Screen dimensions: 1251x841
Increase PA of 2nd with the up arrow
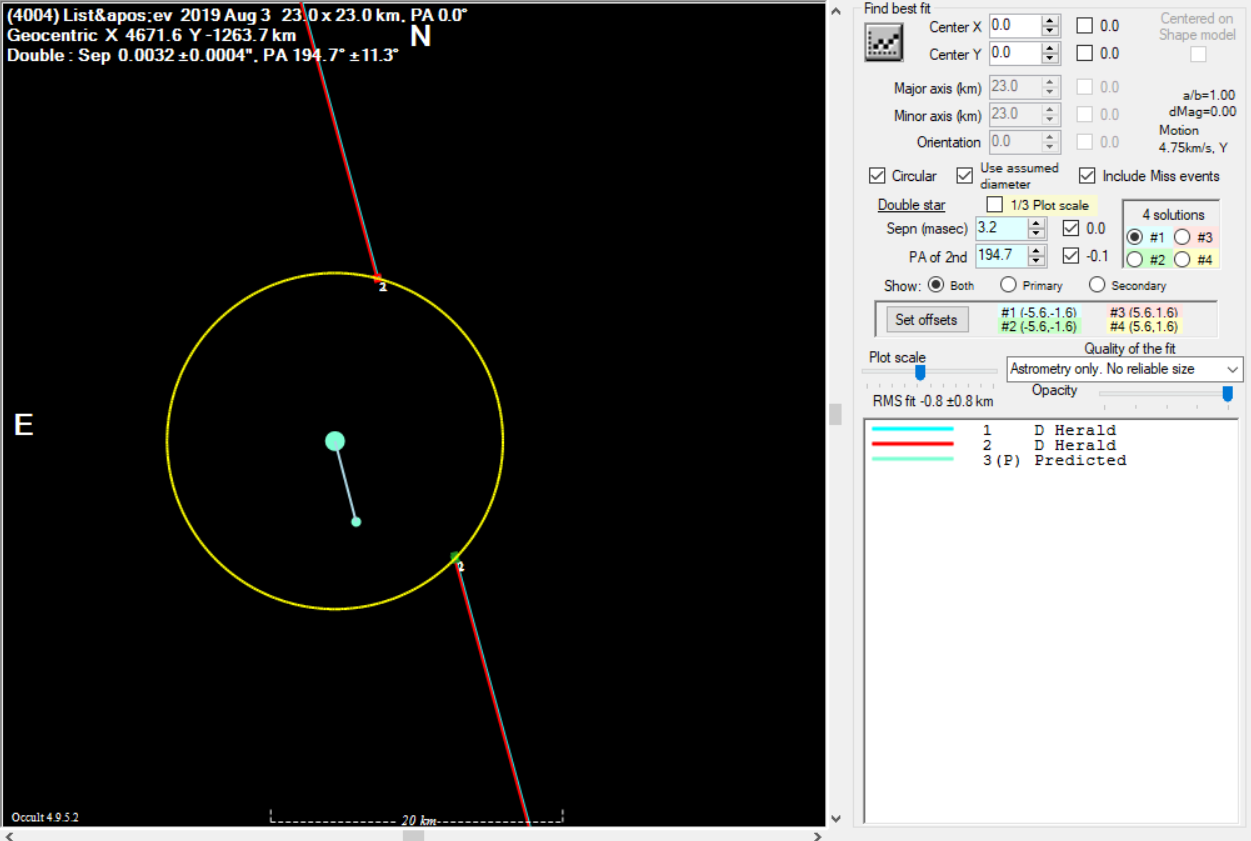pyautogui.click(x=1037, y=250)
